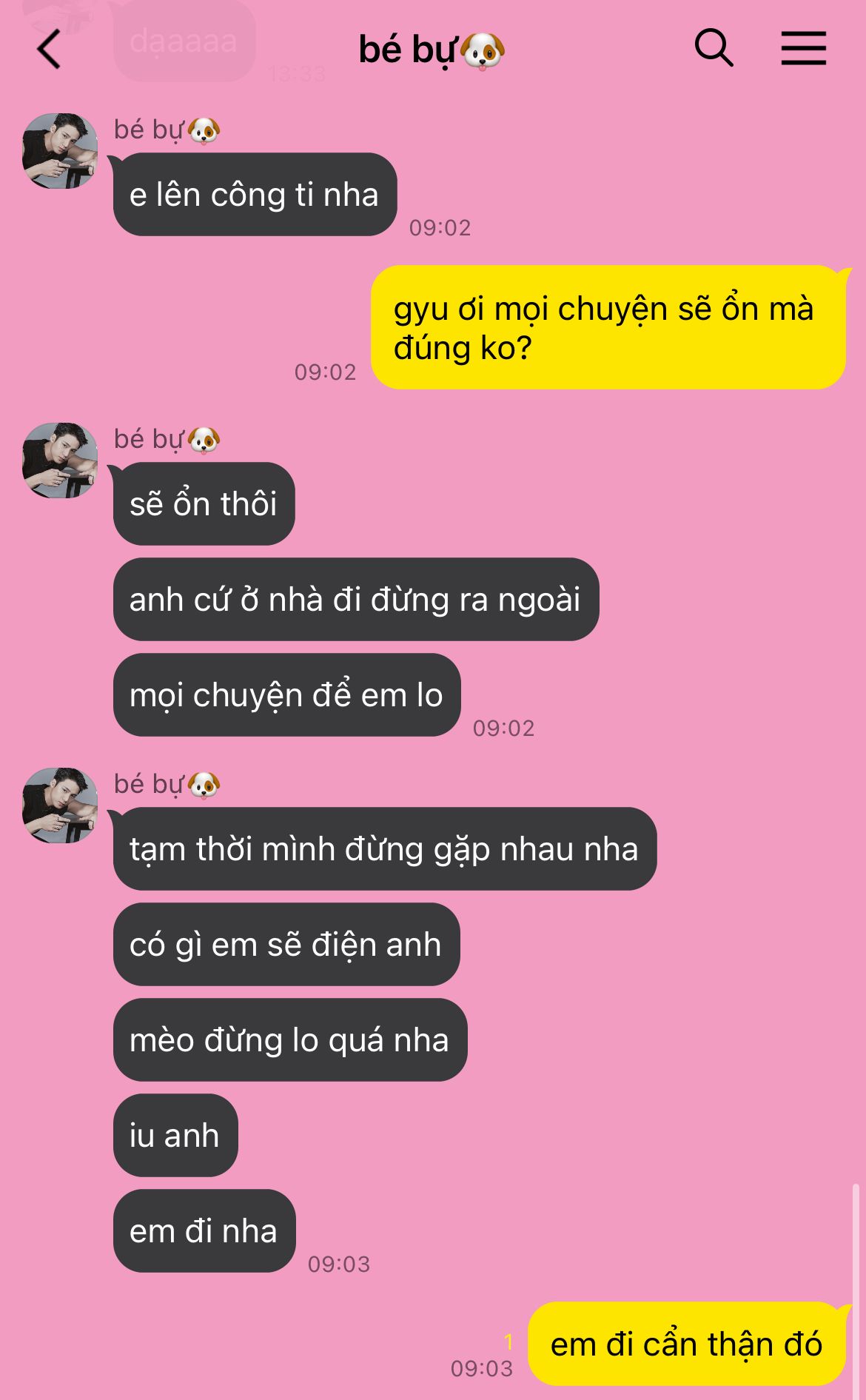Select message 'tạm thời mình đừng gặp nhau nha'
The height and width of the screenshot is (1400, 866).
pos(384,849)
